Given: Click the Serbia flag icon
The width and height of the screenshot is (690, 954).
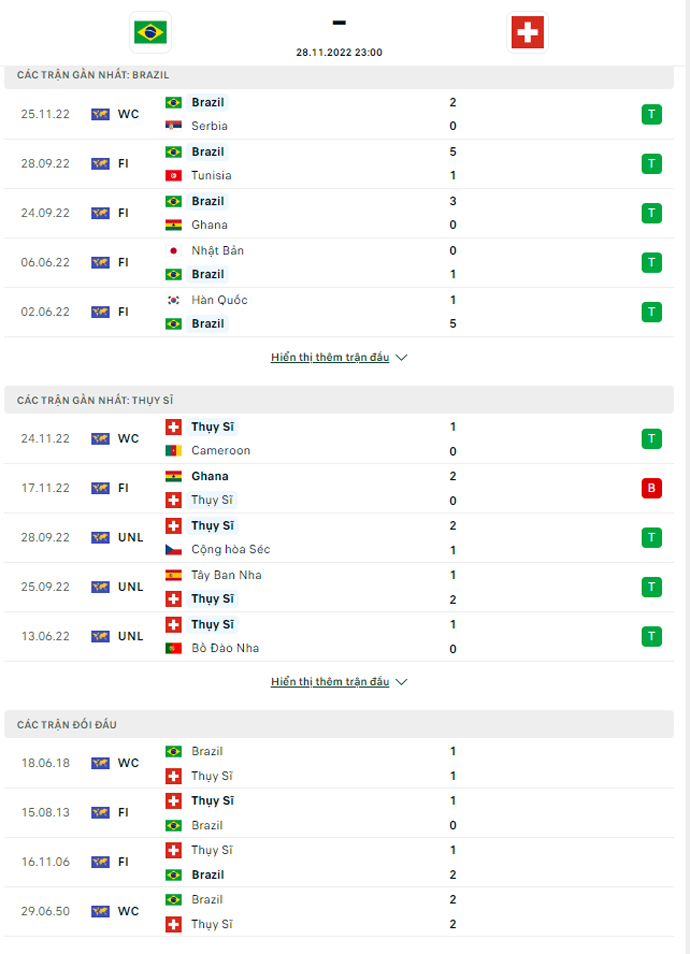Looking at the screenshot, I should coord(174,126).
